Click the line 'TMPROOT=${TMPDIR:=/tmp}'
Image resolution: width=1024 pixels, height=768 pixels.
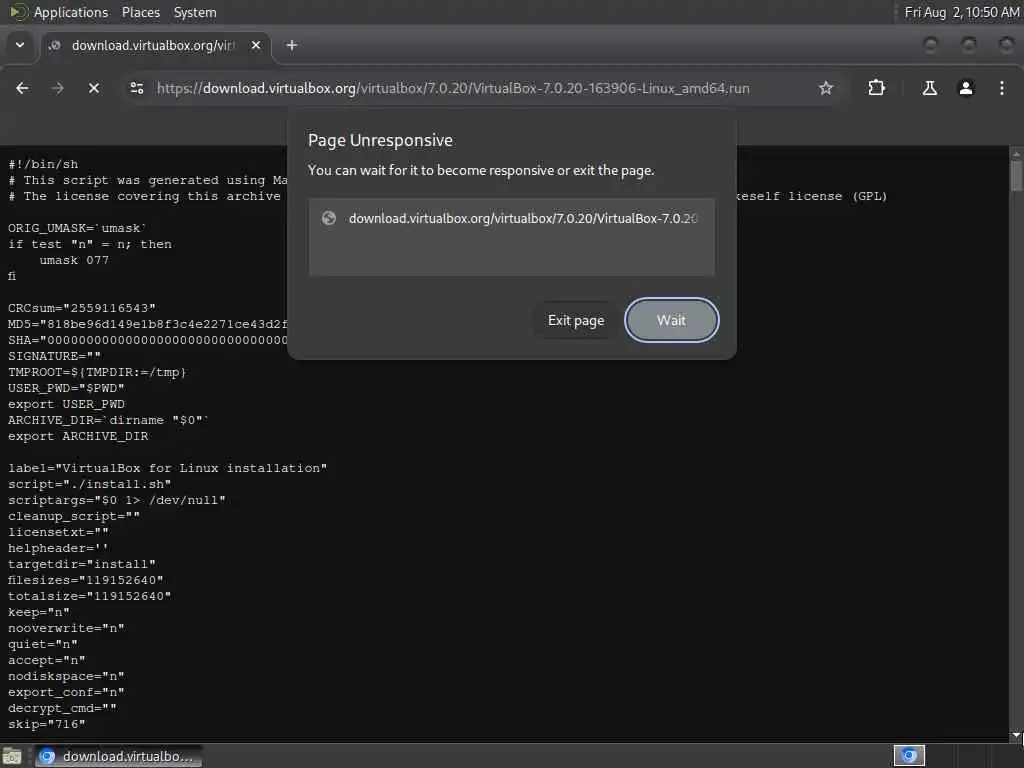coord(97,372)
